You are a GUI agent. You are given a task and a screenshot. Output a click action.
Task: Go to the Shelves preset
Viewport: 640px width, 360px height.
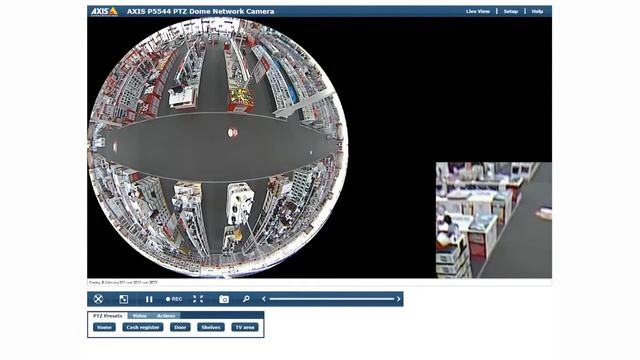211,327
